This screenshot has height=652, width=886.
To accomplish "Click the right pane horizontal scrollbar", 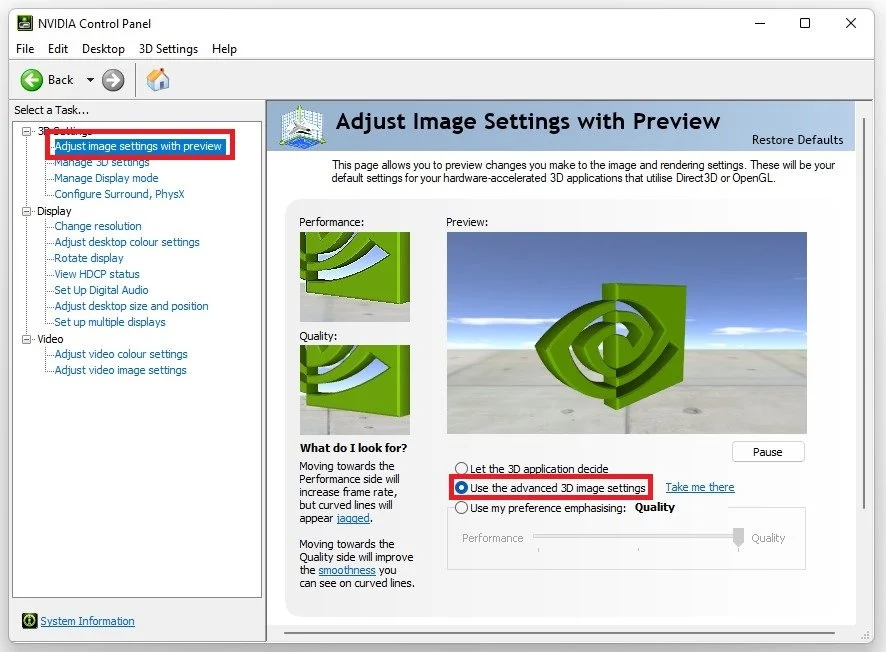I will (559, 633).
